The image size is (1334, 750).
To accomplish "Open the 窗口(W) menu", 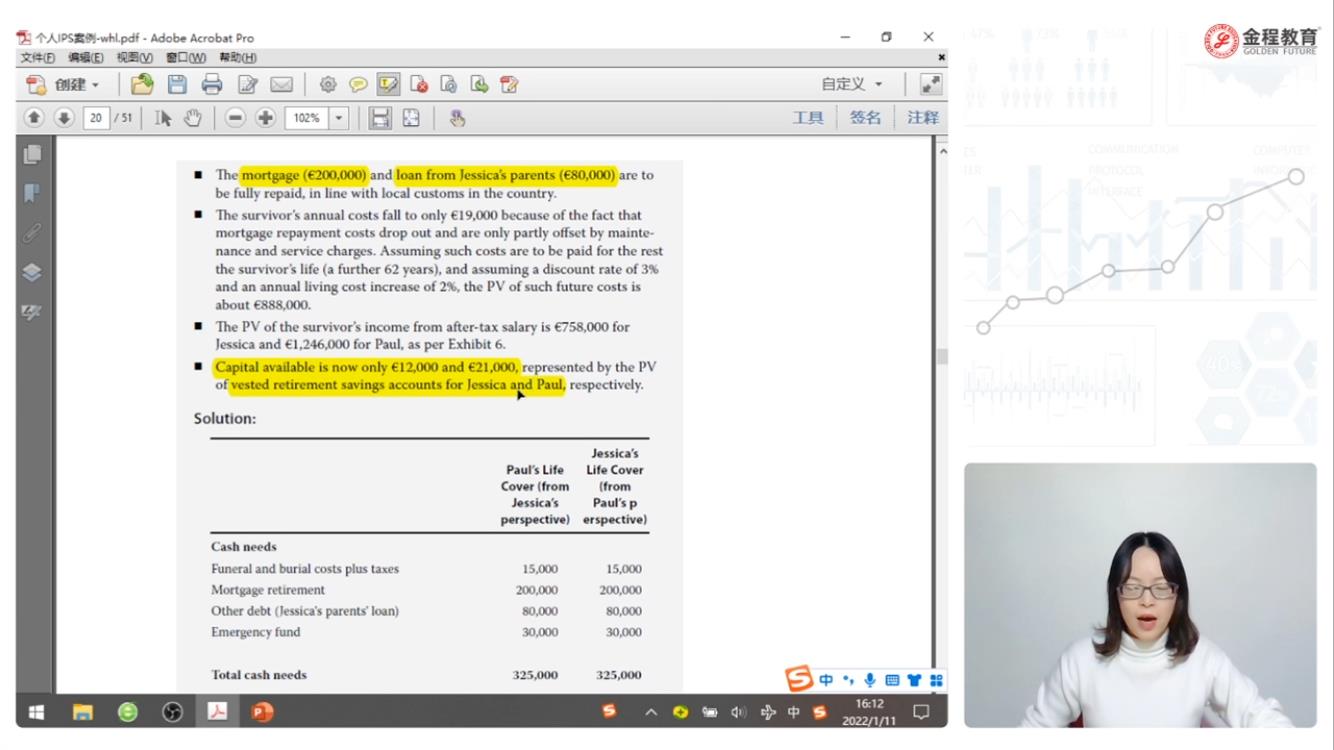I will 186,57.
